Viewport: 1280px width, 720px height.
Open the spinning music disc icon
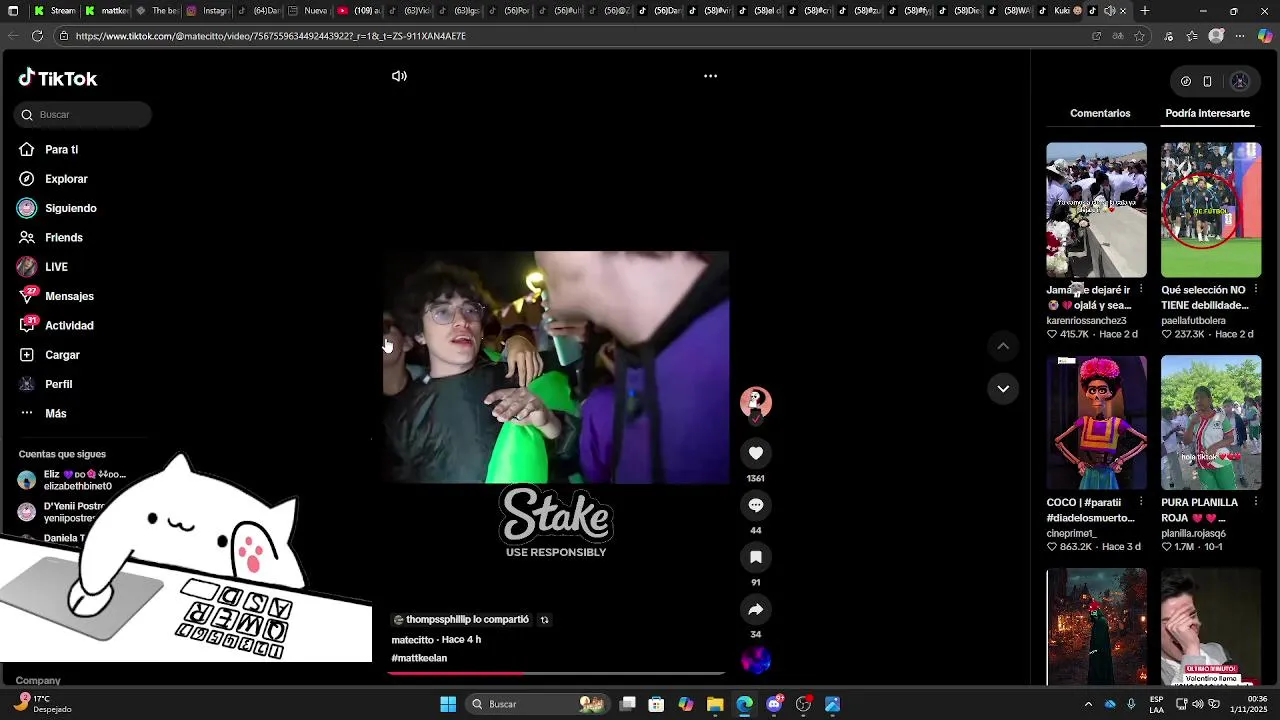(x=756, y=660)
